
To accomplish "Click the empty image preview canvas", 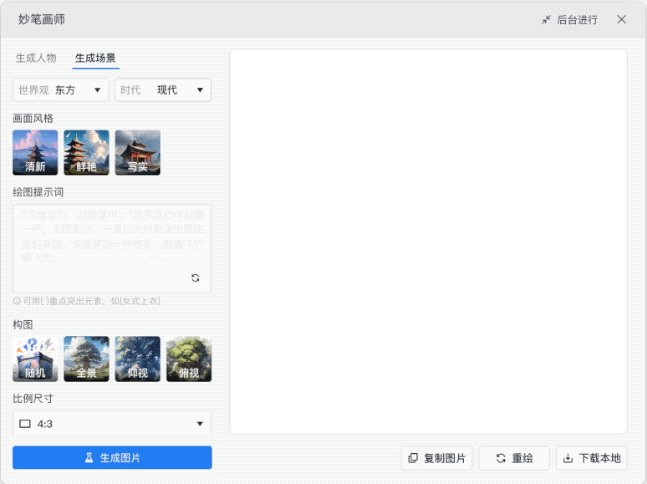I will click(x=428, y=242).
